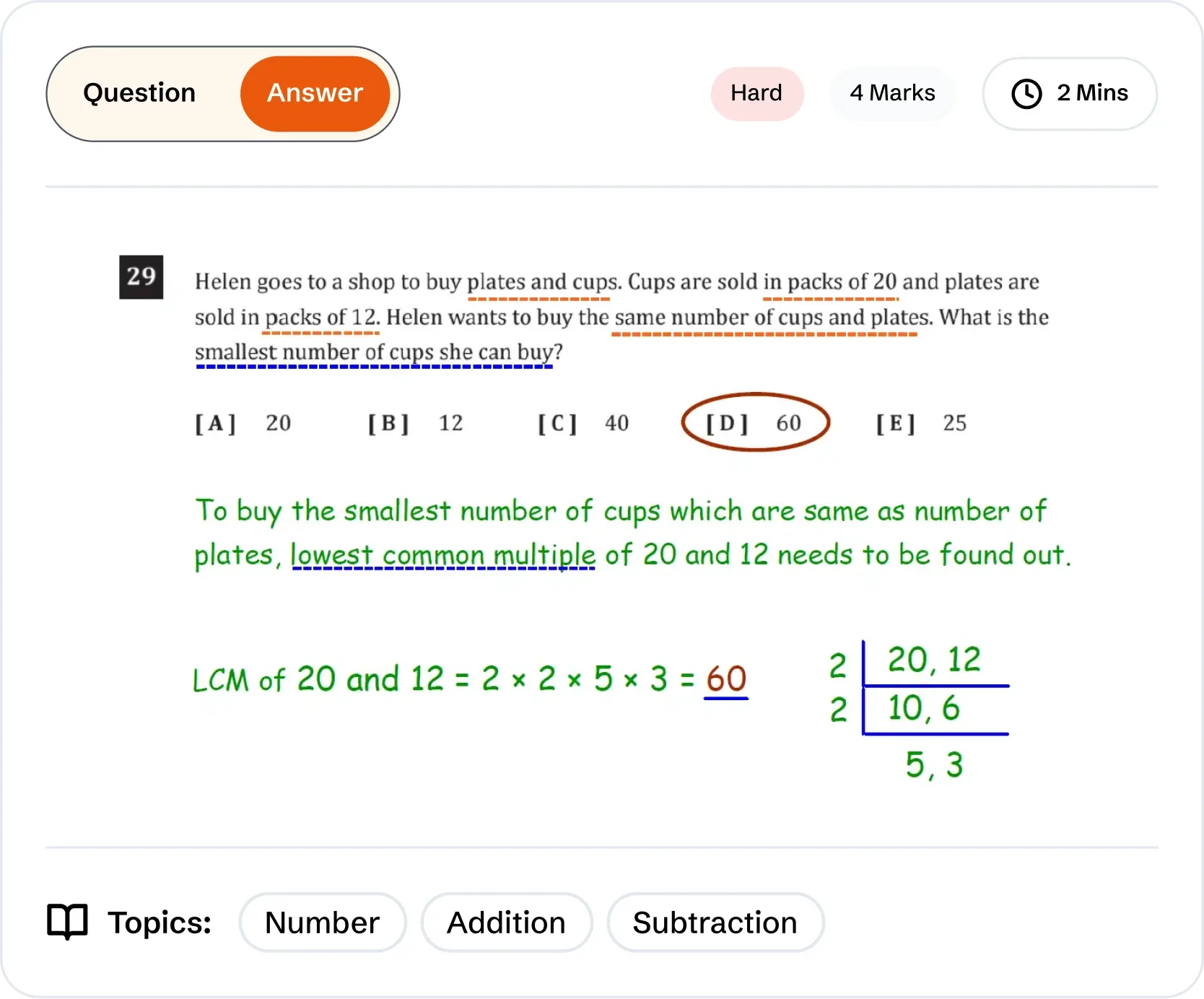Open the Addition topic tag
The image size is (1204, 999).
506,922
